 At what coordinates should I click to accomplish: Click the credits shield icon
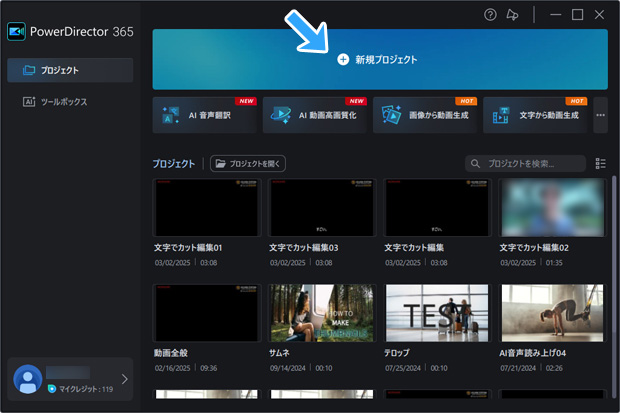pyautogui.click(x=51, y=389)
